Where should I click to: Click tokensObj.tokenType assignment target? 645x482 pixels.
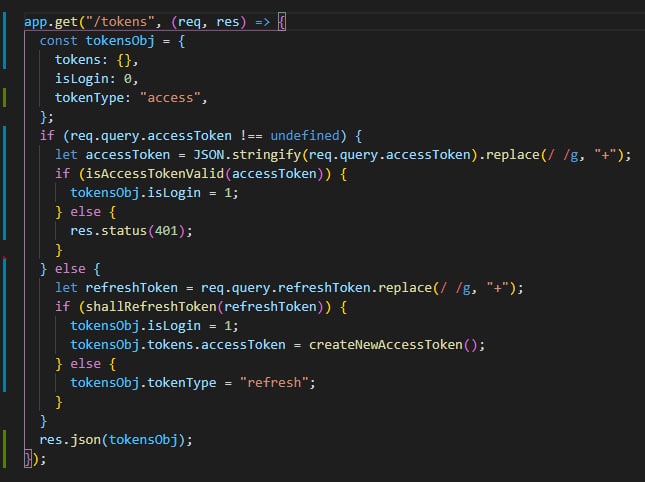tap(143, 382)
